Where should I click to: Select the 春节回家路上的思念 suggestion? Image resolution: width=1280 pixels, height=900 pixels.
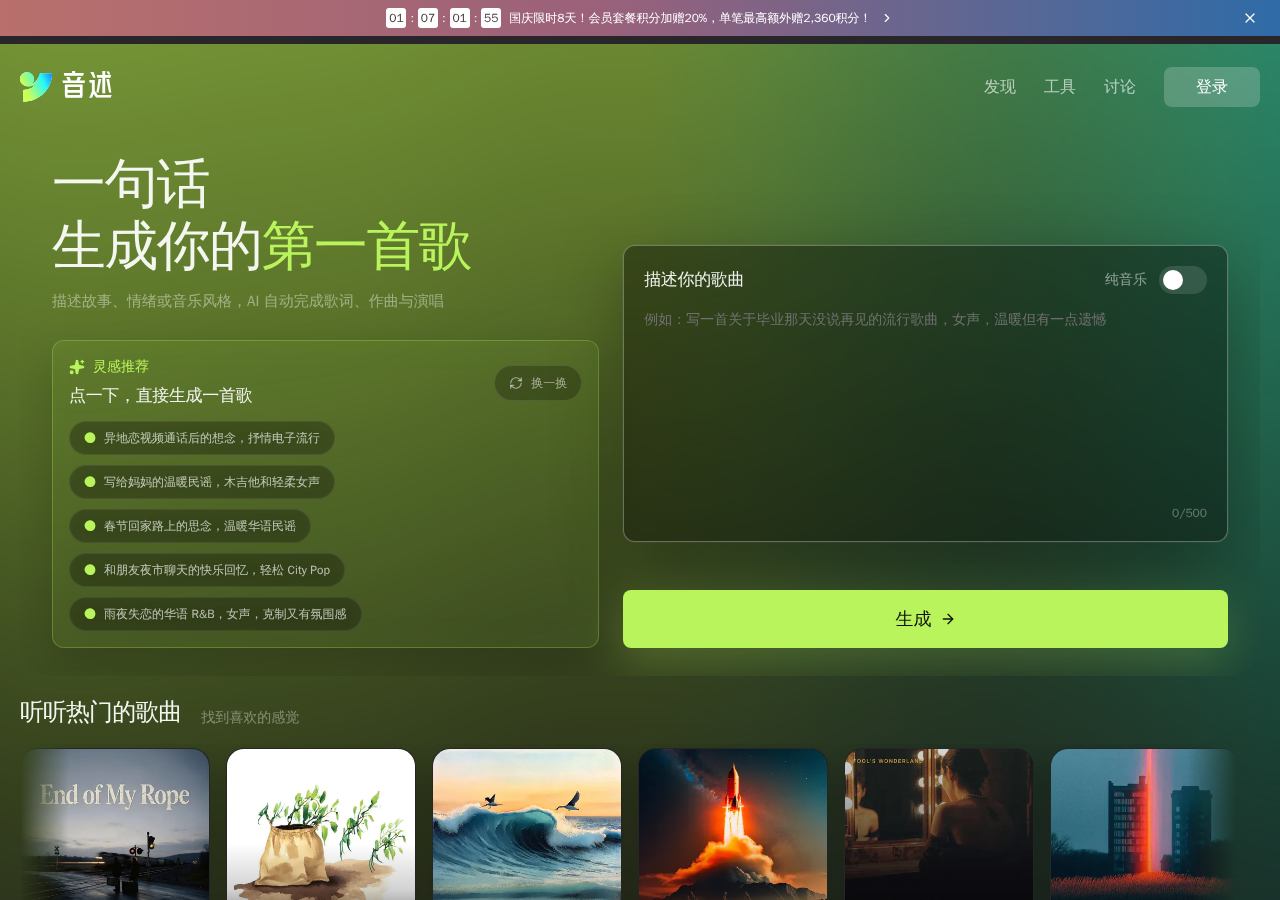pyautogui.click(x=190, y=526)
